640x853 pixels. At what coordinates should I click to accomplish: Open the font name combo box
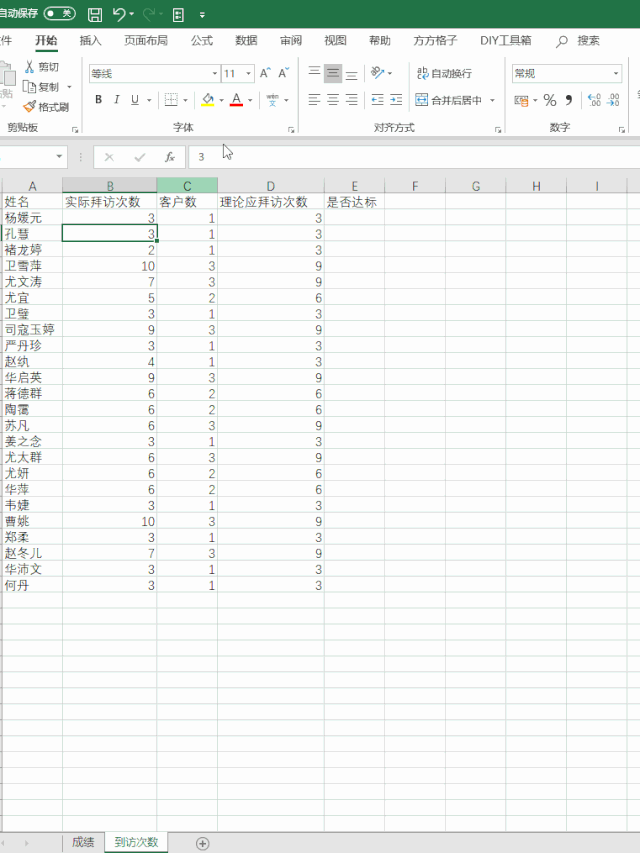[154, 73]
